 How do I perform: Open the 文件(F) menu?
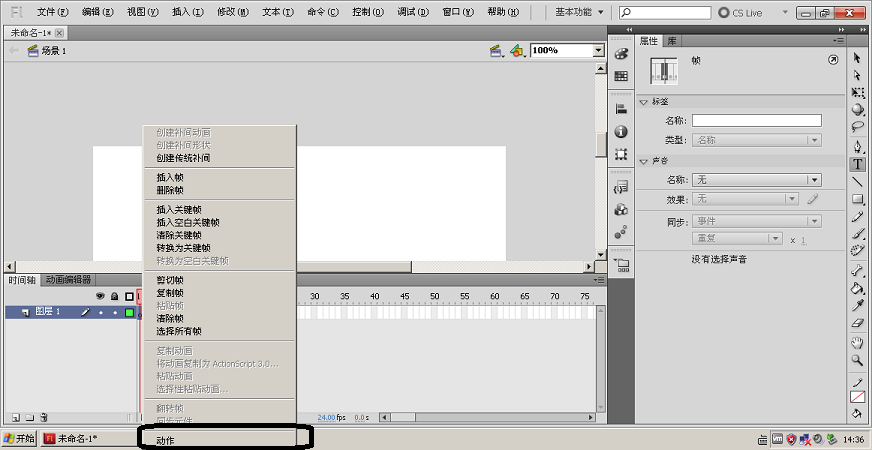click(53, 12)
